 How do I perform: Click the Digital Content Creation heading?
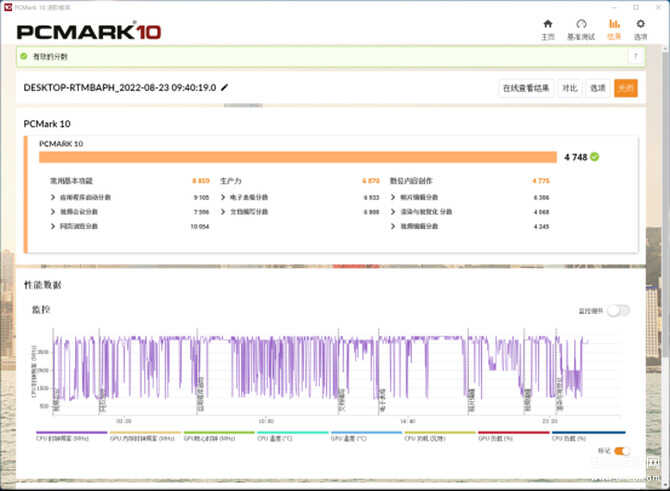411,181
